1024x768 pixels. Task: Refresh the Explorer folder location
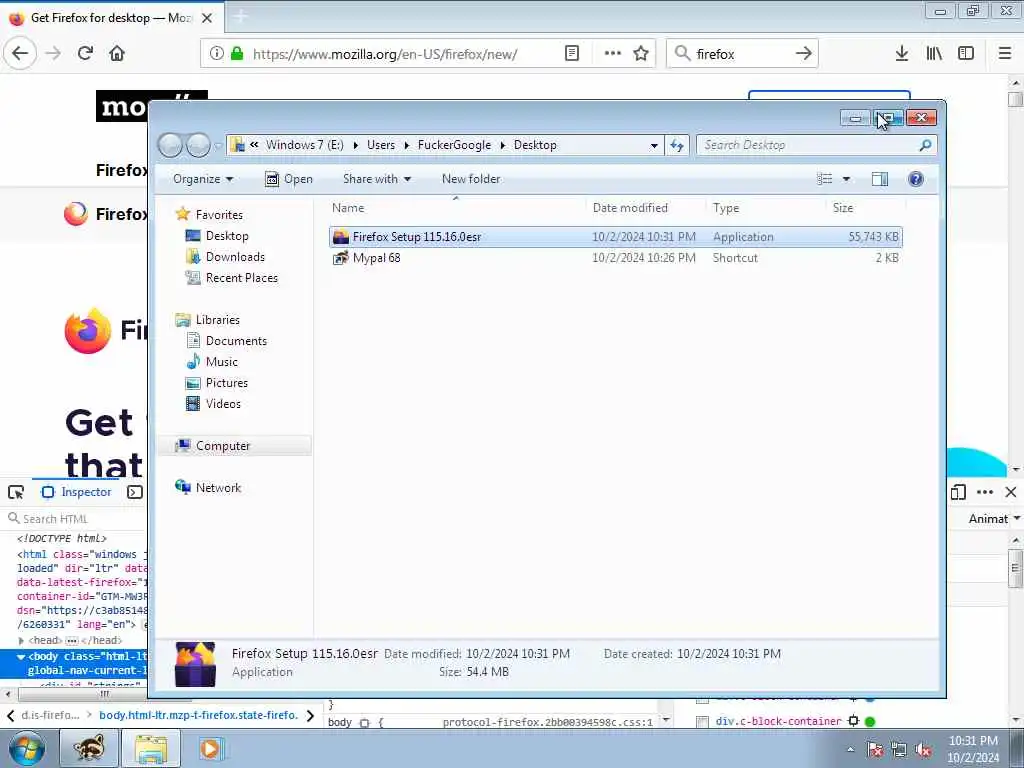[x=677, y=145]
